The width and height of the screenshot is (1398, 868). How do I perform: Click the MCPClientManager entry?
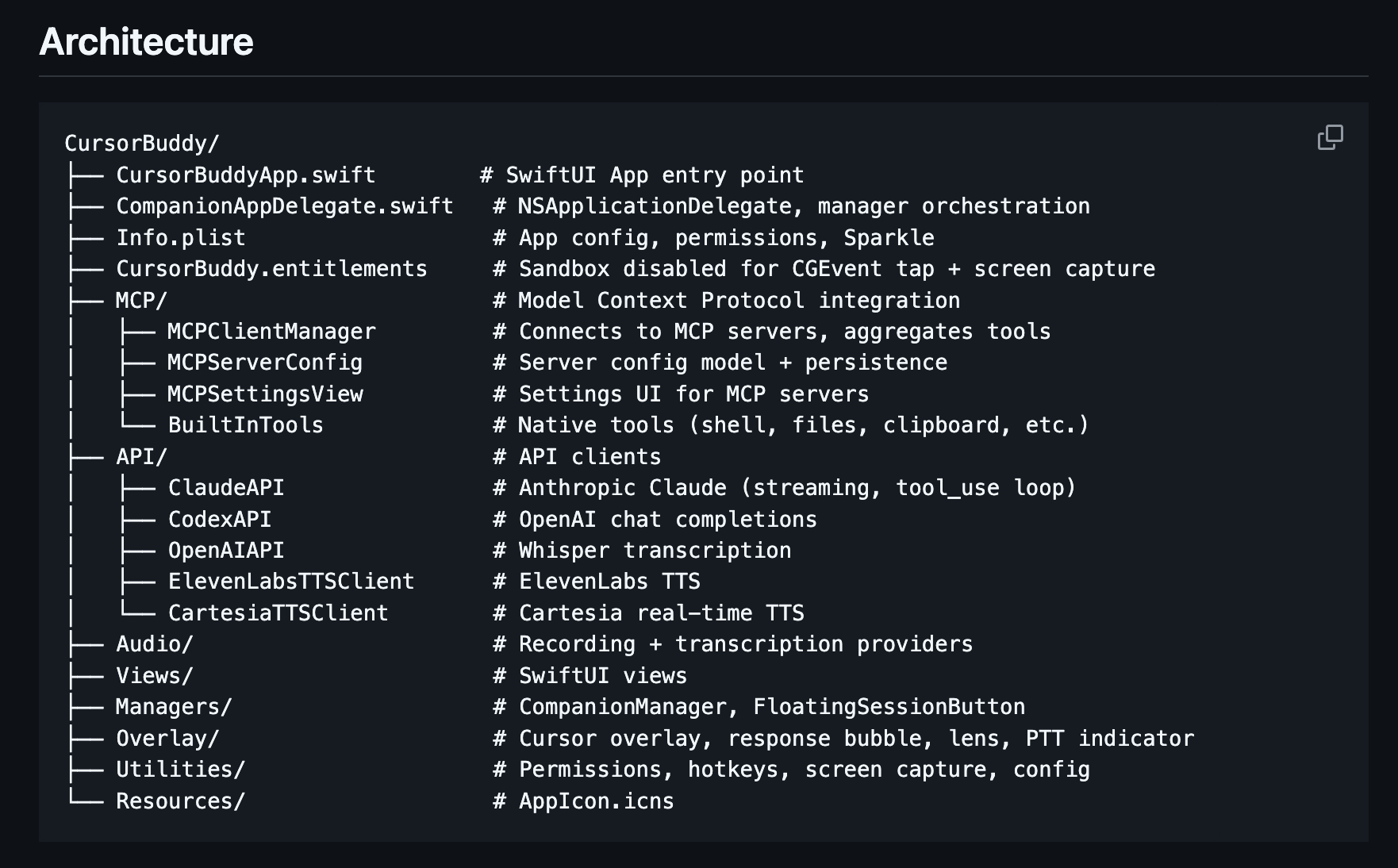tap(271, 332)
